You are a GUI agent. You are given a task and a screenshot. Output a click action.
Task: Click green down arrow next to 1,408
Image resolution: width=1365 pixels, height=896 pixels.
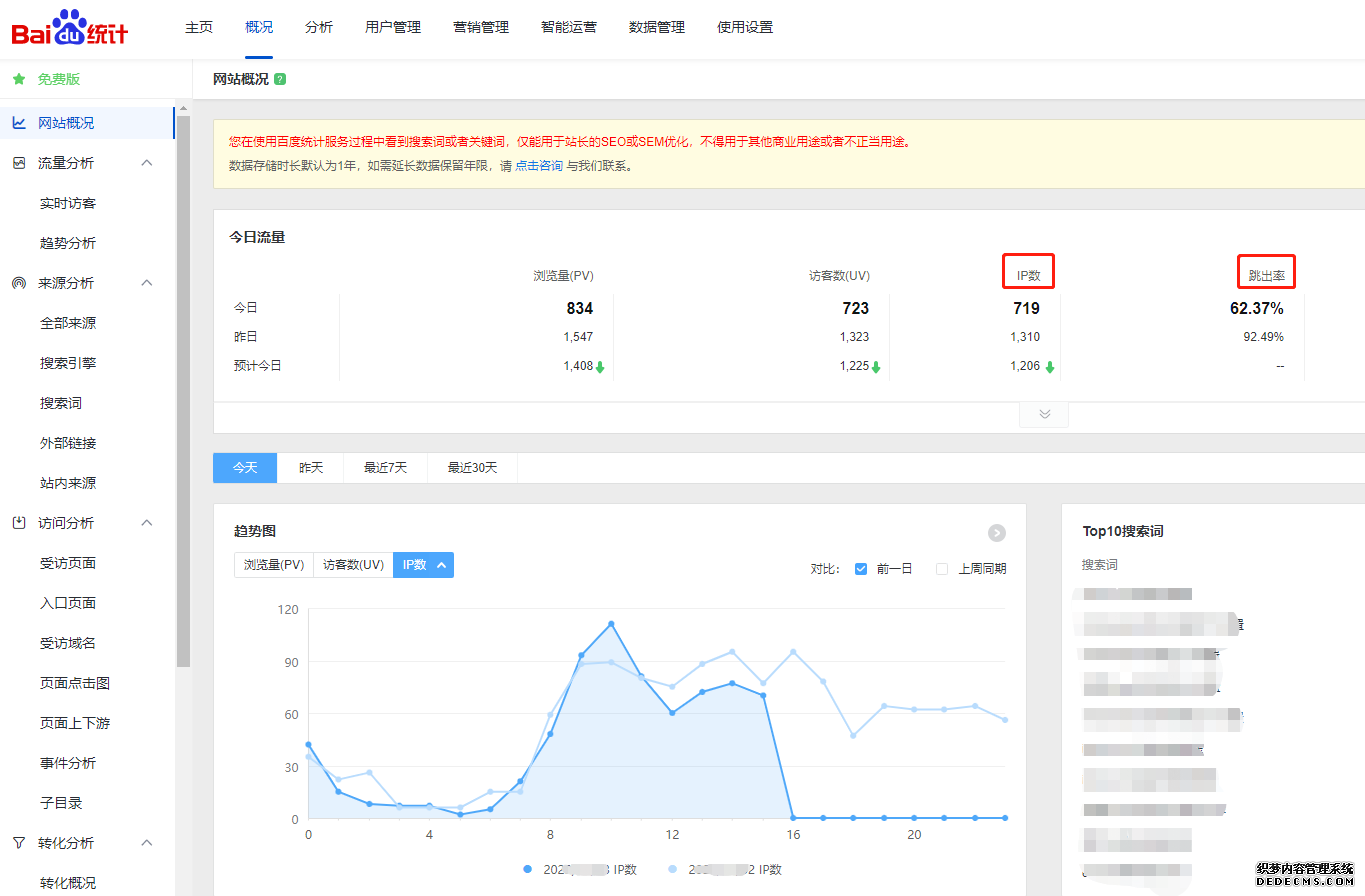click(x=600, y=367)
